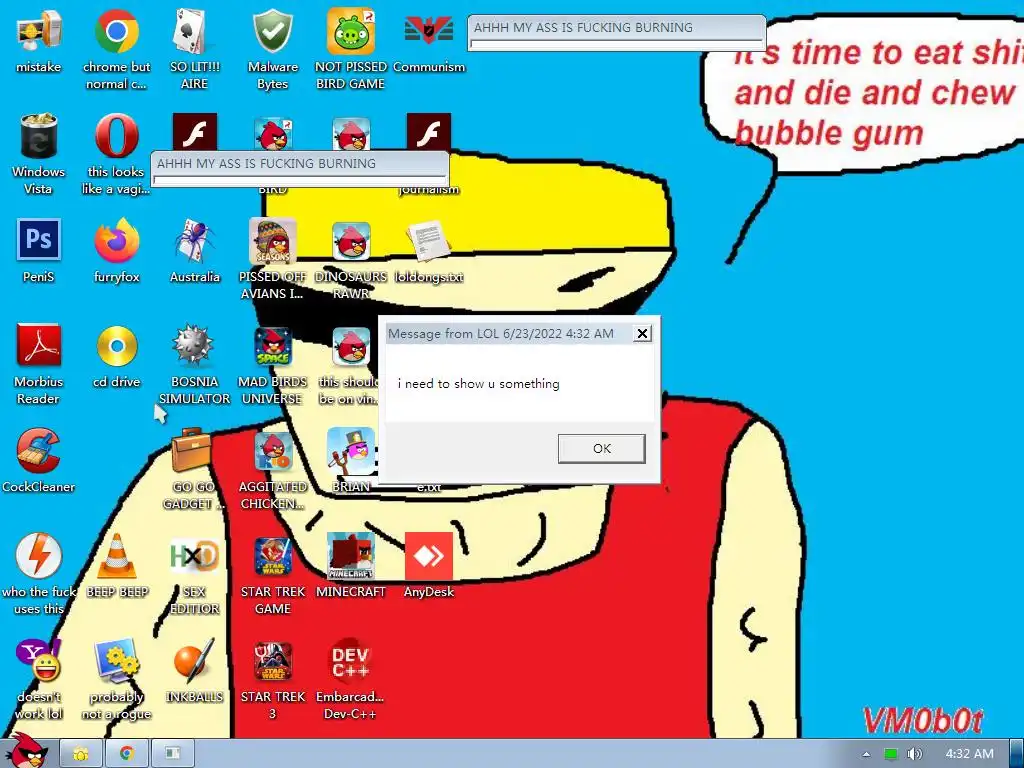This screenshot has width=1024, height=768.
Task: Open the 'cd drive' disc icon
Action: (116, 345)
